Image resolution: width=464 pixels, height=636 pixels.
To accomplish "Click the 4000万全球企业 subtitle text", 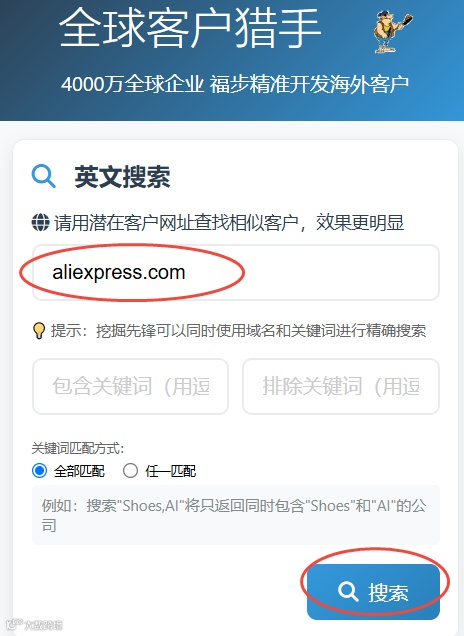I will tap(234, 84).
